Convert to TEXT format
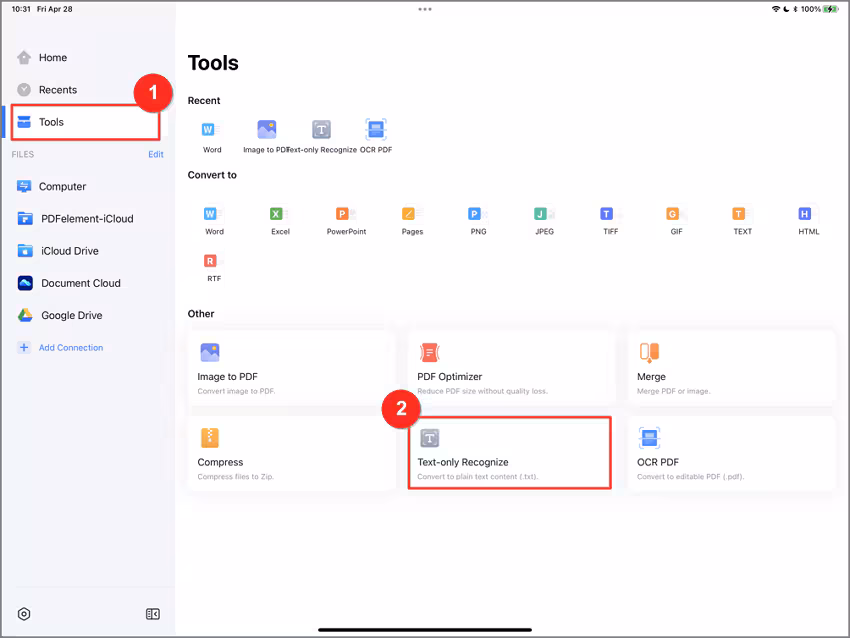850x638 pixels. coord(743,220)
